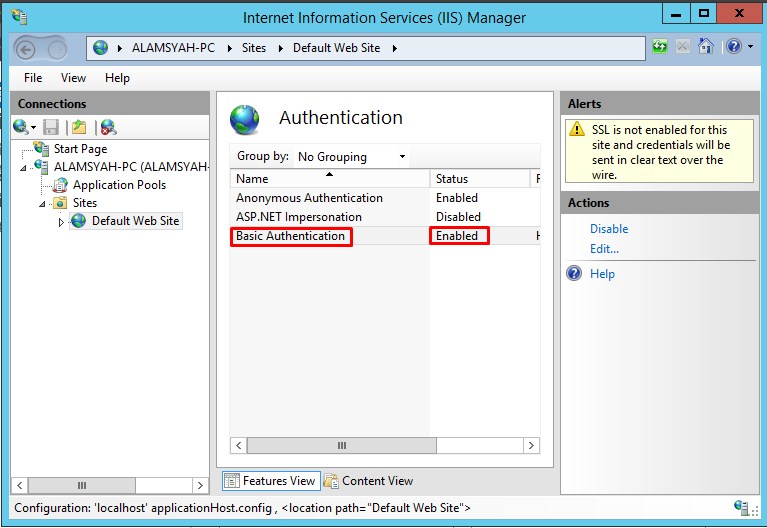Image resolution: width=767 pixels, height=528 pixels.
Task: Open the View menu
Action: 73,78
